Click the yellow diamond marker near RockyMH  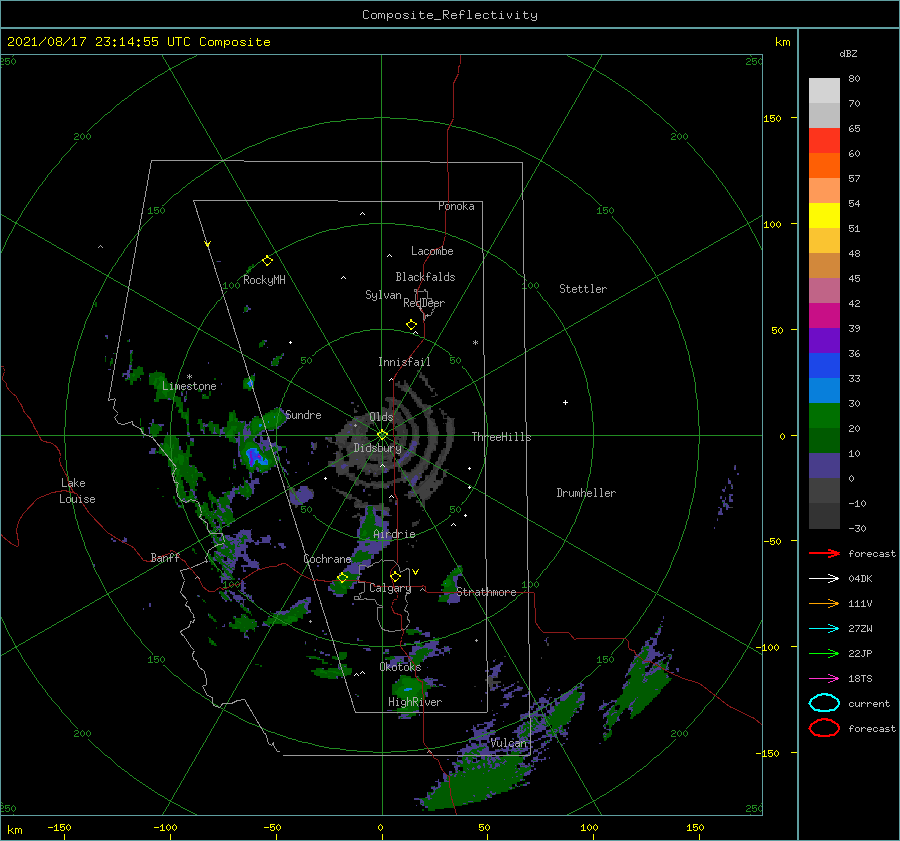pos(267,261)
